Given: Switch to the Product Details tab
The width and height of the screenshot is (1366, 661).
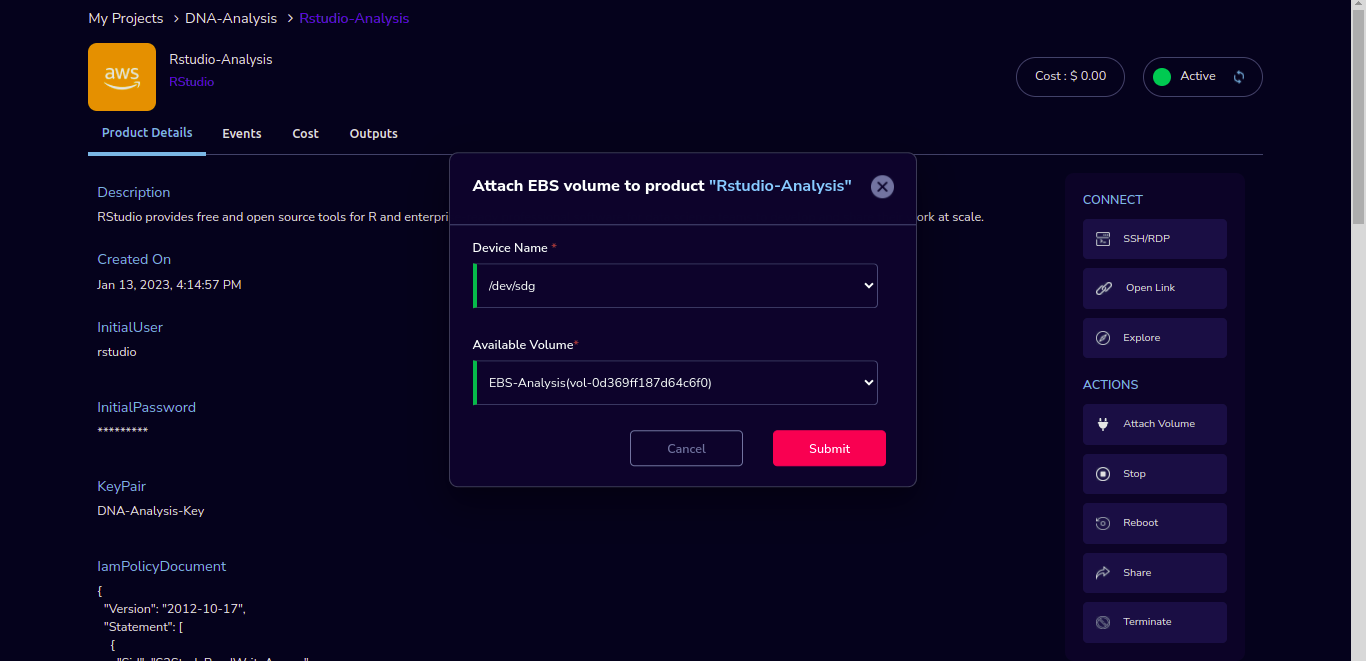Looking at the screenshot, I should (147, 133).
